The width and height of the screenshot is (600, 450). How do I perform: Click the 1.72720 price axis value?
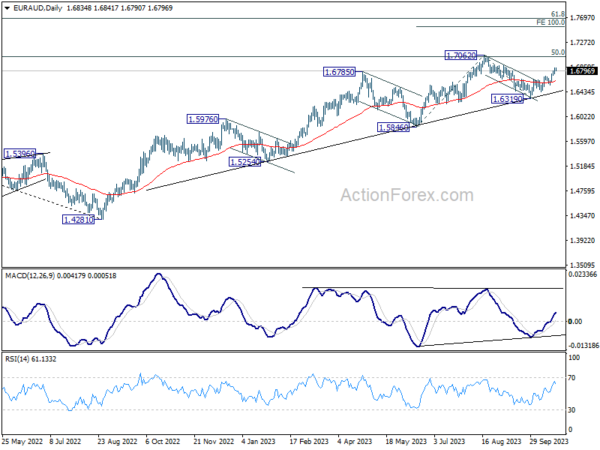(x=582, y=42)
